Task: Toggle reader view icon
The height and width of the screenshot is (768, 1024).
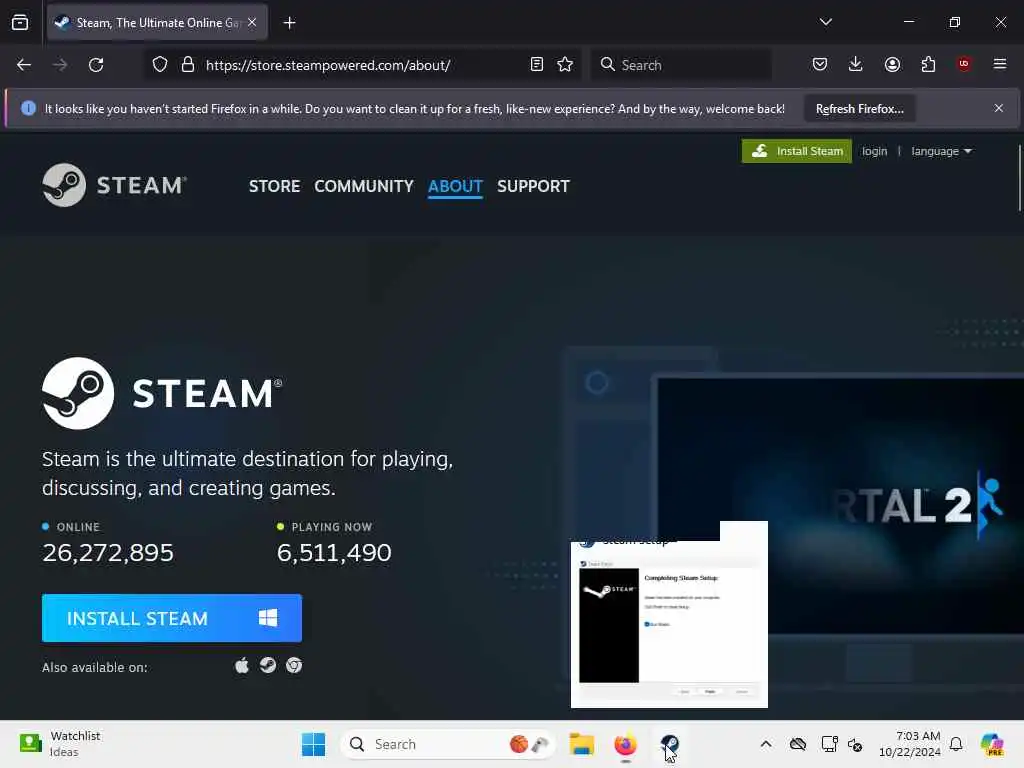Action: point(537,65)
